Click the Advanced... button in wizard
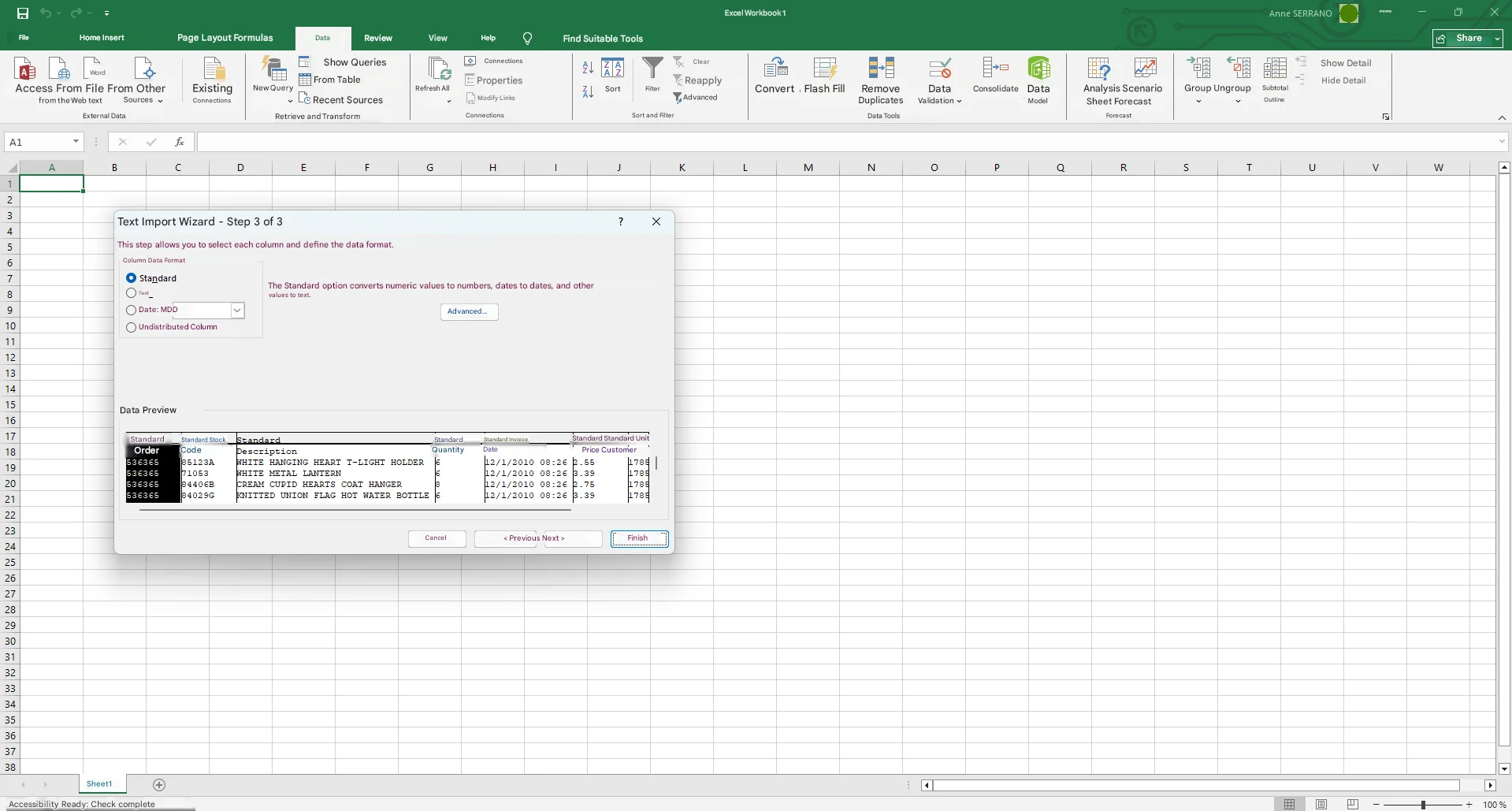Viewport: 1512px width, 811px height. (x=469, y=311)
